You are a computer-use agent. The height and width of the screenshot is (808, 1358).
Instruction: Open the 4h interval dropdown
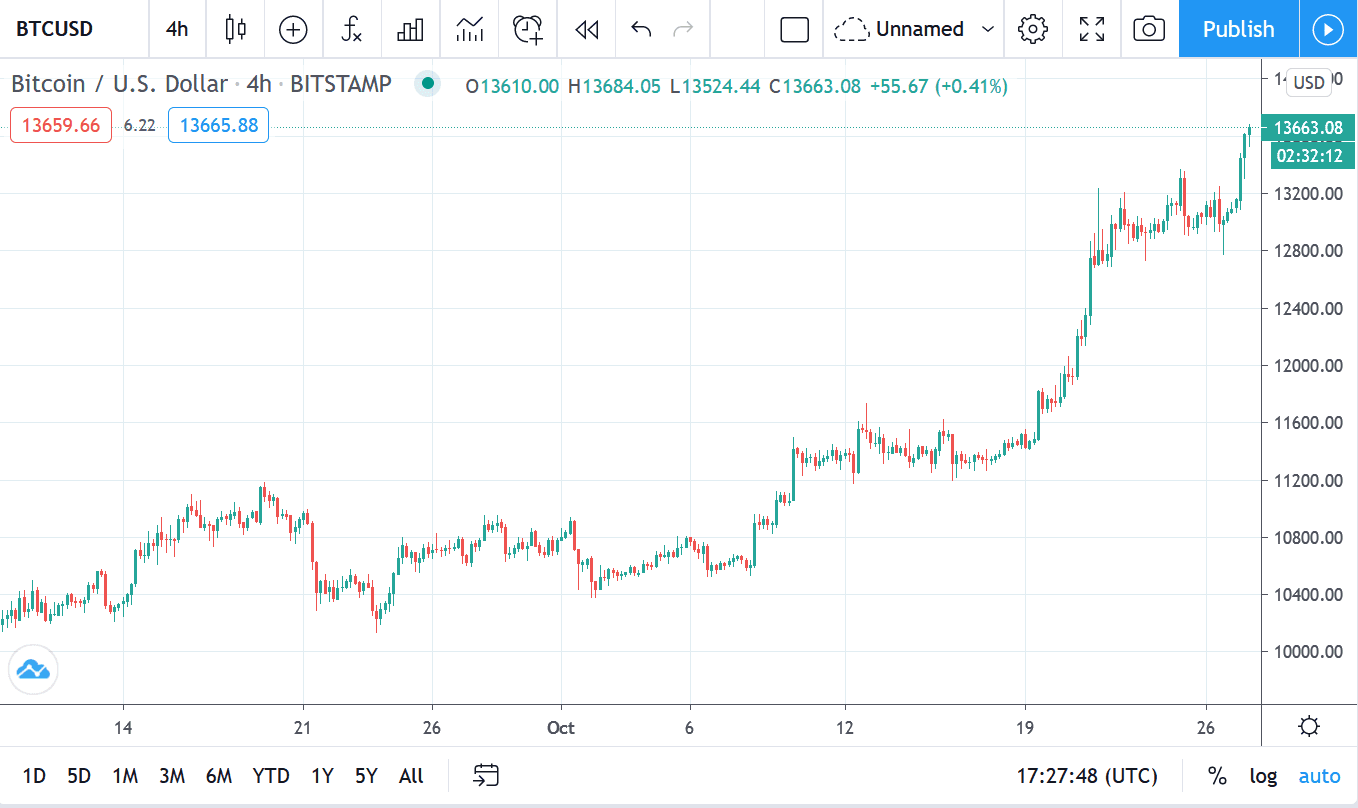pyautogui.click(x=177, y=29)
